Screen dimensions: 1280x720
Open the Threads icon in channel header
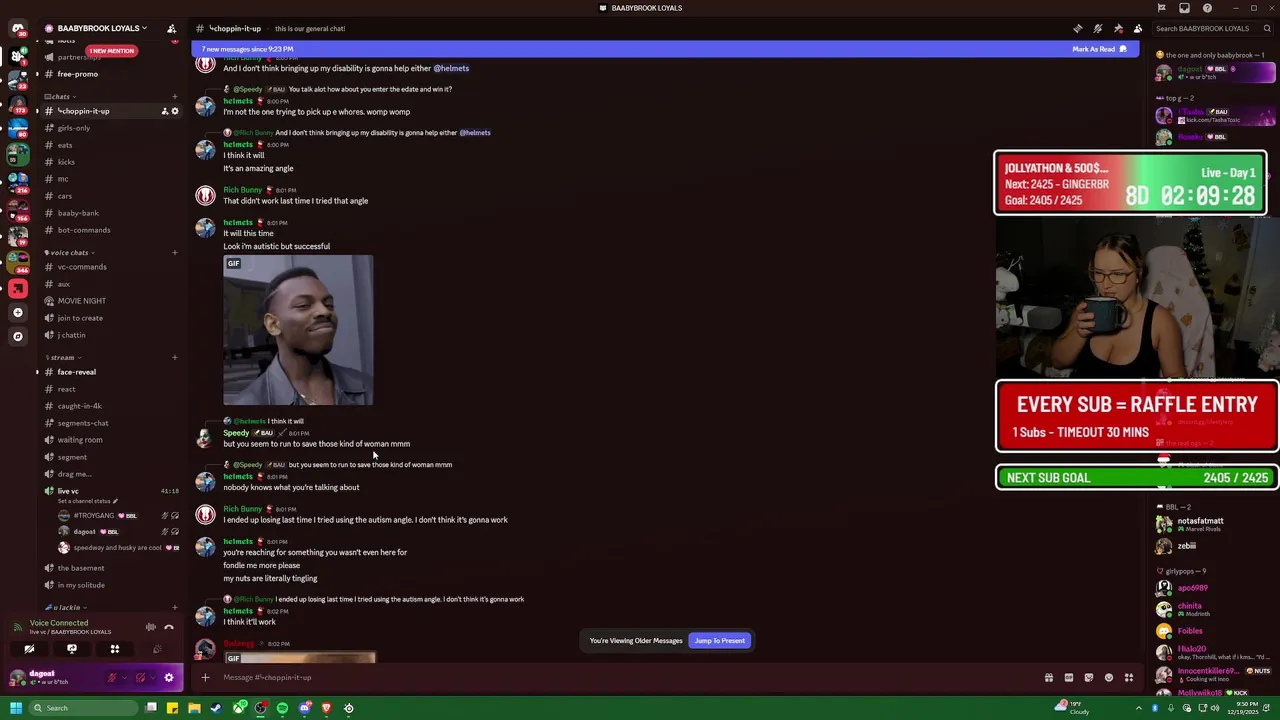(1077, 28)
